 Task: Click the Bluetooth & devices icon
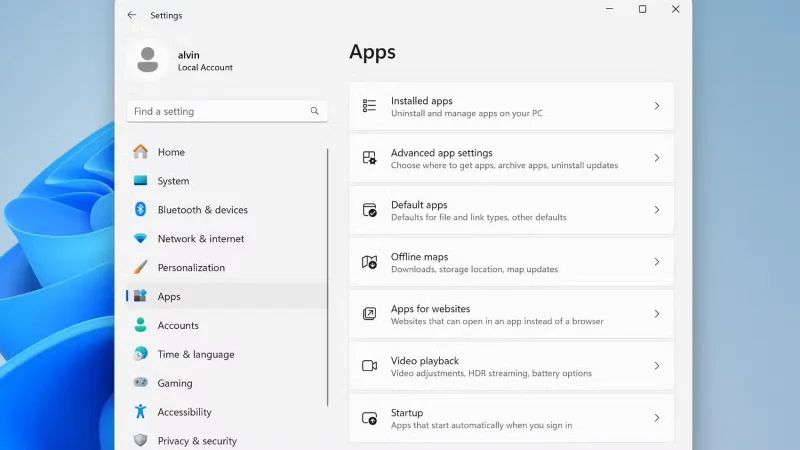(x=141, y=210)
